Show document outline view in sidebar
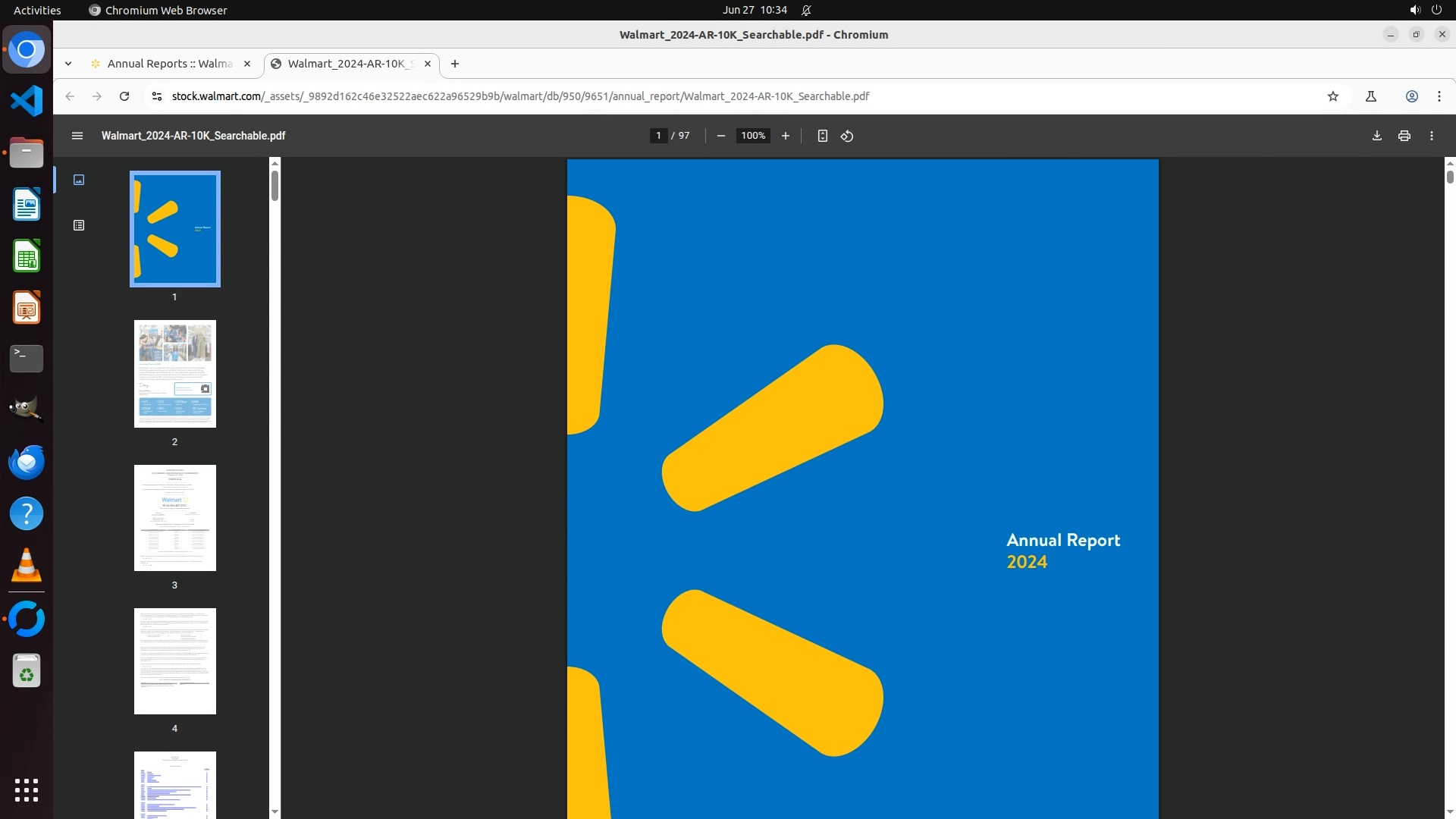 (x=79, y=225)
